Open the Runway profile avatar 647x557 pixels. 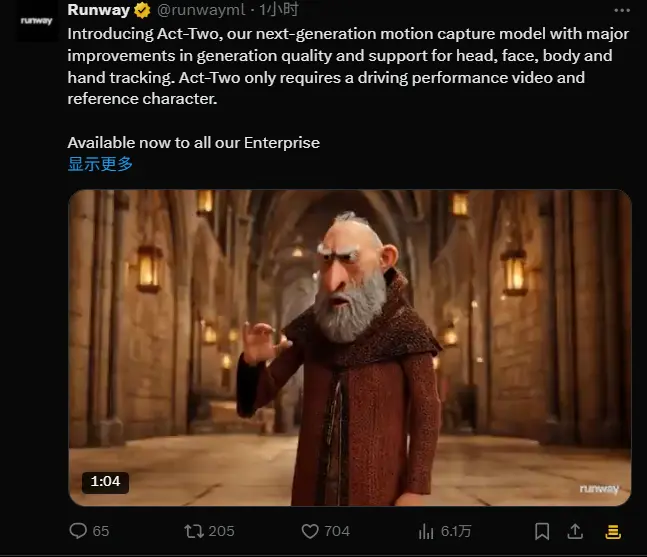(x=37, y=21)
